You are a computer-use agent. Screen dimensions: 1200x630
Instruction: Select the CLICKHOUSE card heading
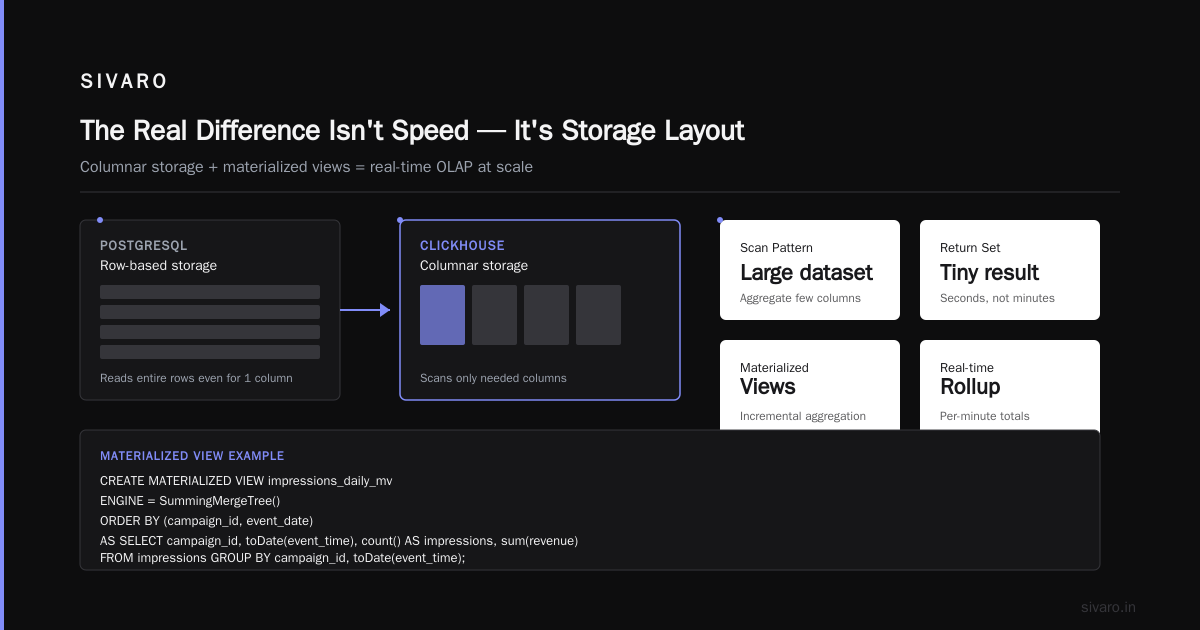tap(462, 245)
